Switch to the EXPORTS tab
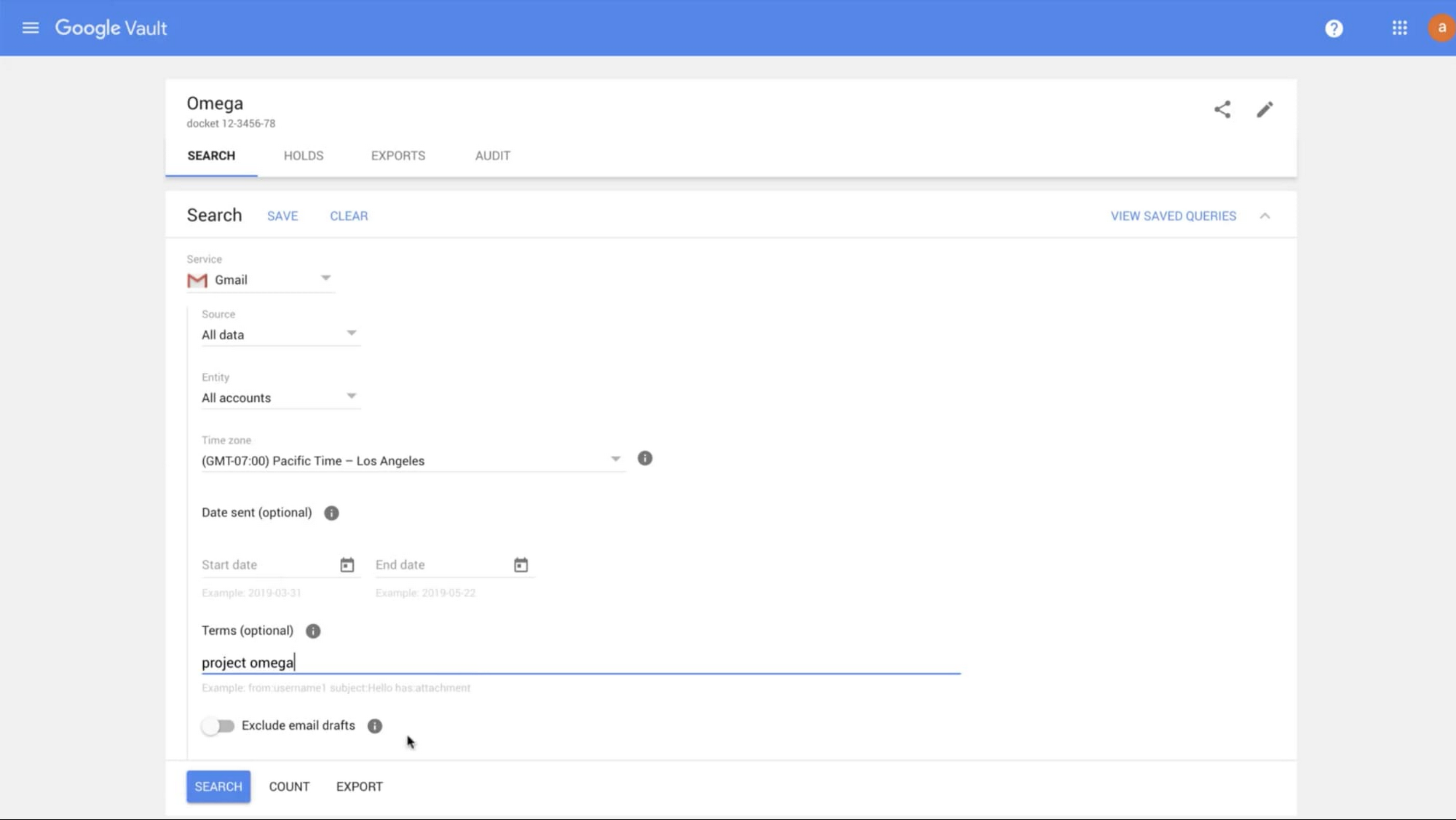 pyautogui.click(x=398, y=155)
